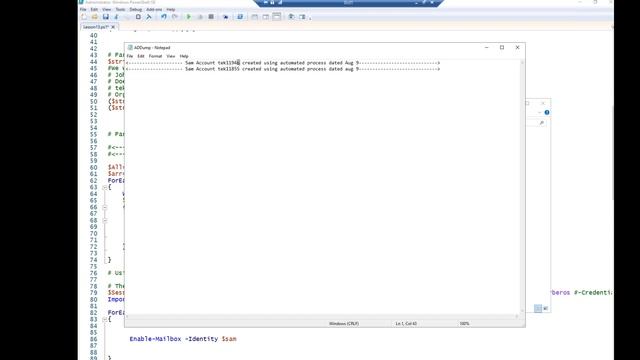Click the Notepad line mentioning tek11946
The width and height of the screenshot is (640, 360).
click(283, 63)
